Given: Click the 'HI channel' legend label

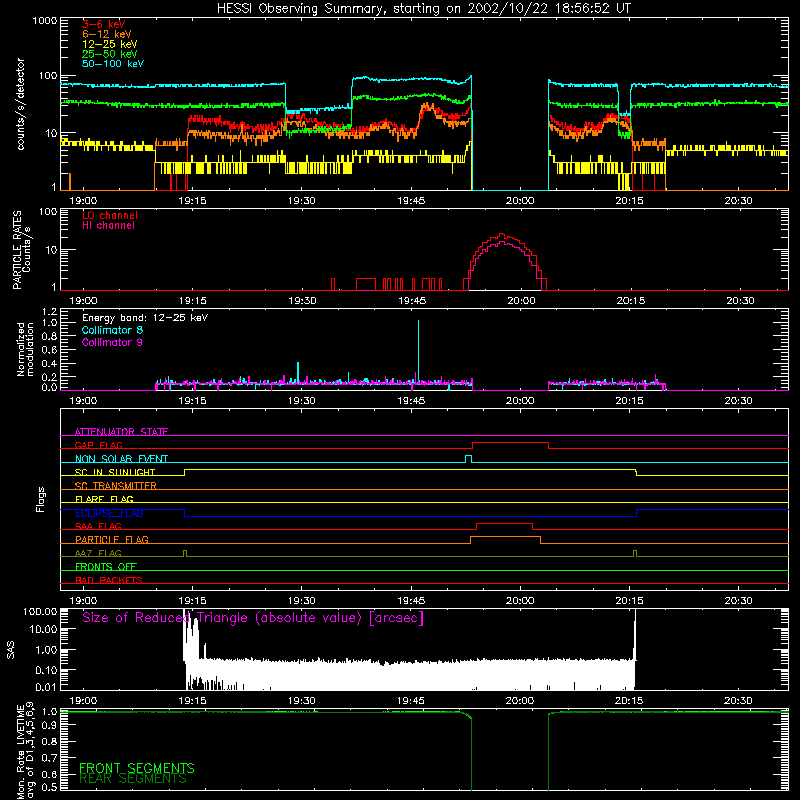Looking at the screenshot, I should 108,225.
